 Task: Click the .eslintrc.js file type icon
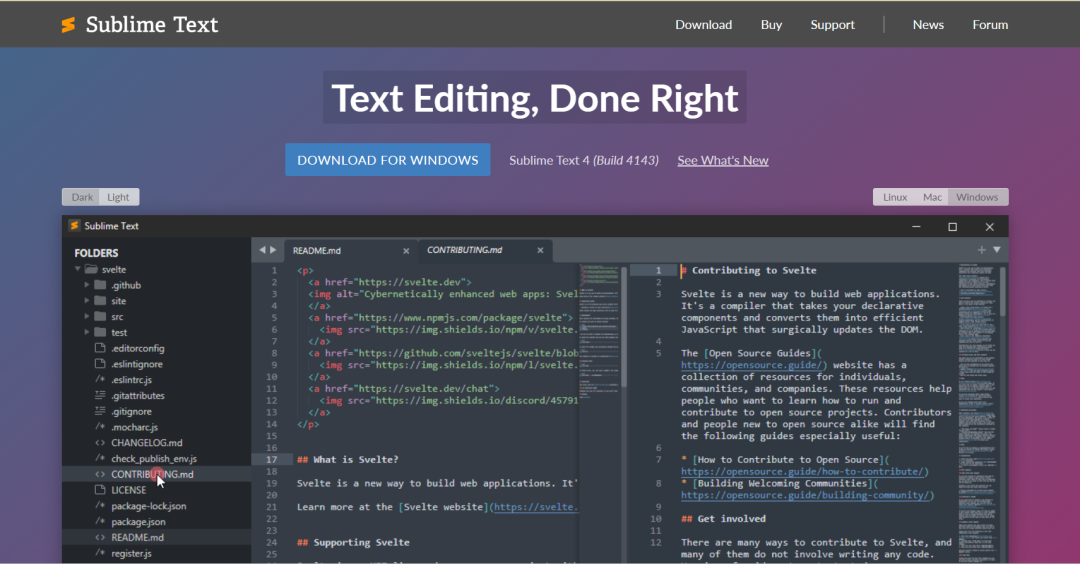(100, 379)
